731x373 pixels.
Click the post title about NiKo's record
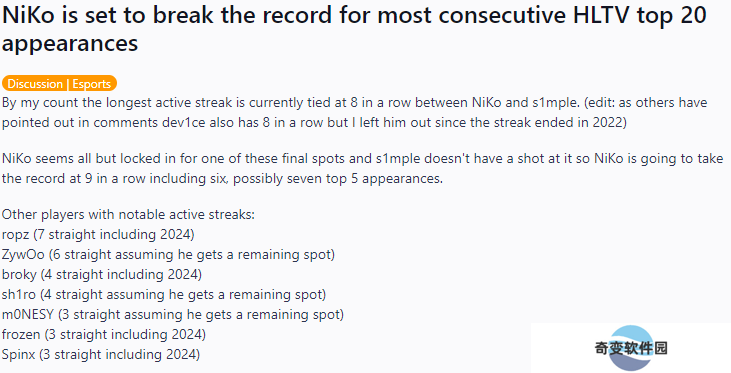354,29
